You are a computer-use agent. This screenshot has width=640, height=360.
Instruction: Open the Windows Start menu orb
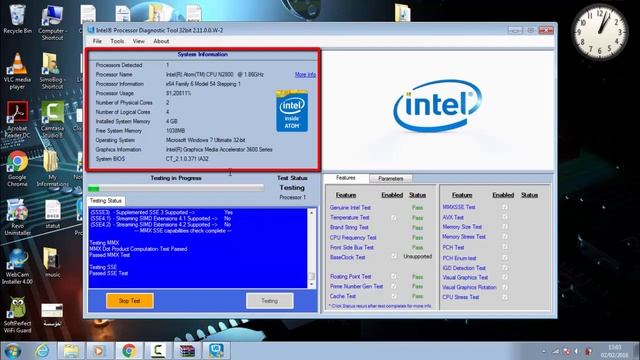13,351
